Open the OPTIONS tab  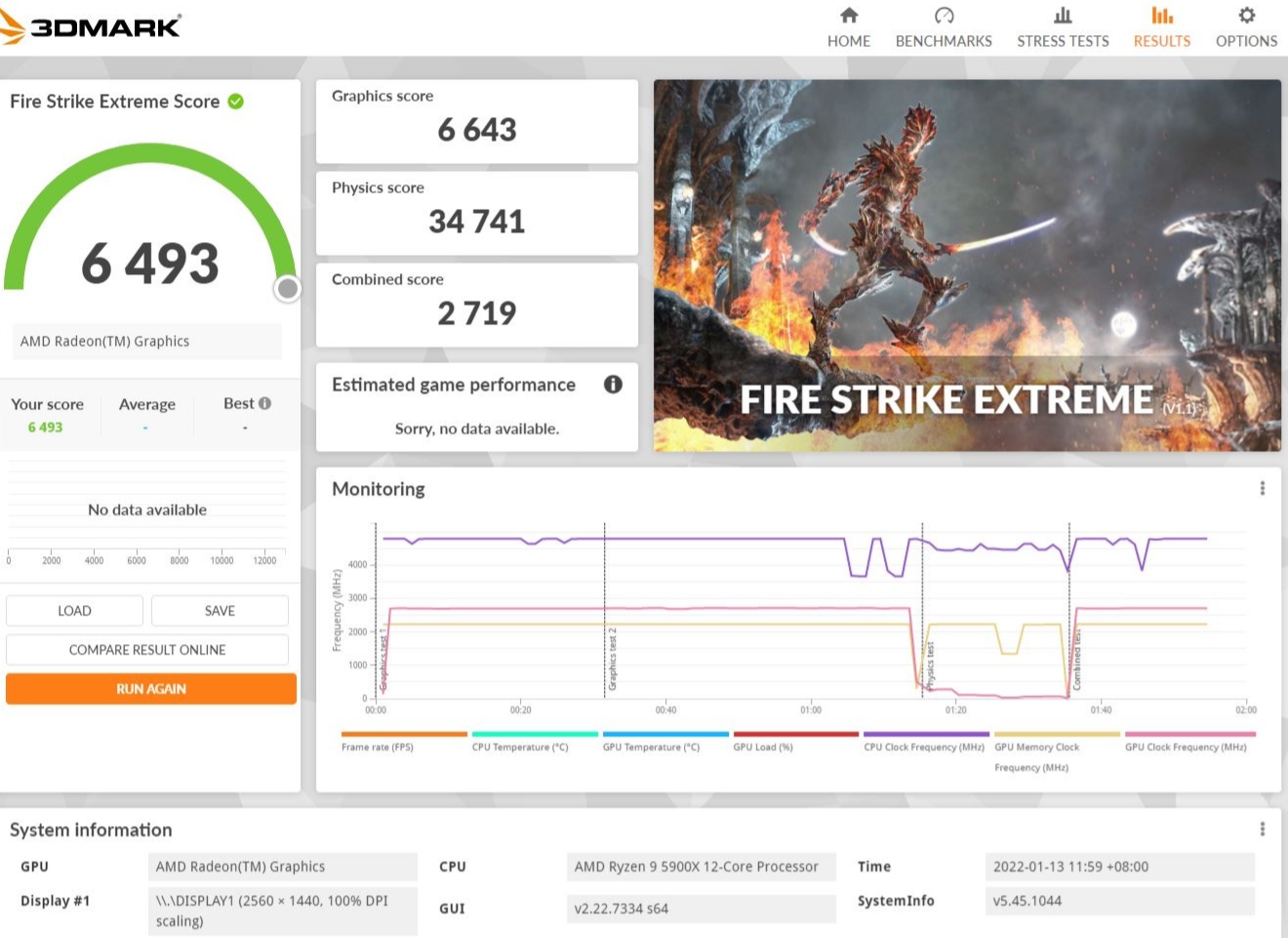tap(1246, 41)
